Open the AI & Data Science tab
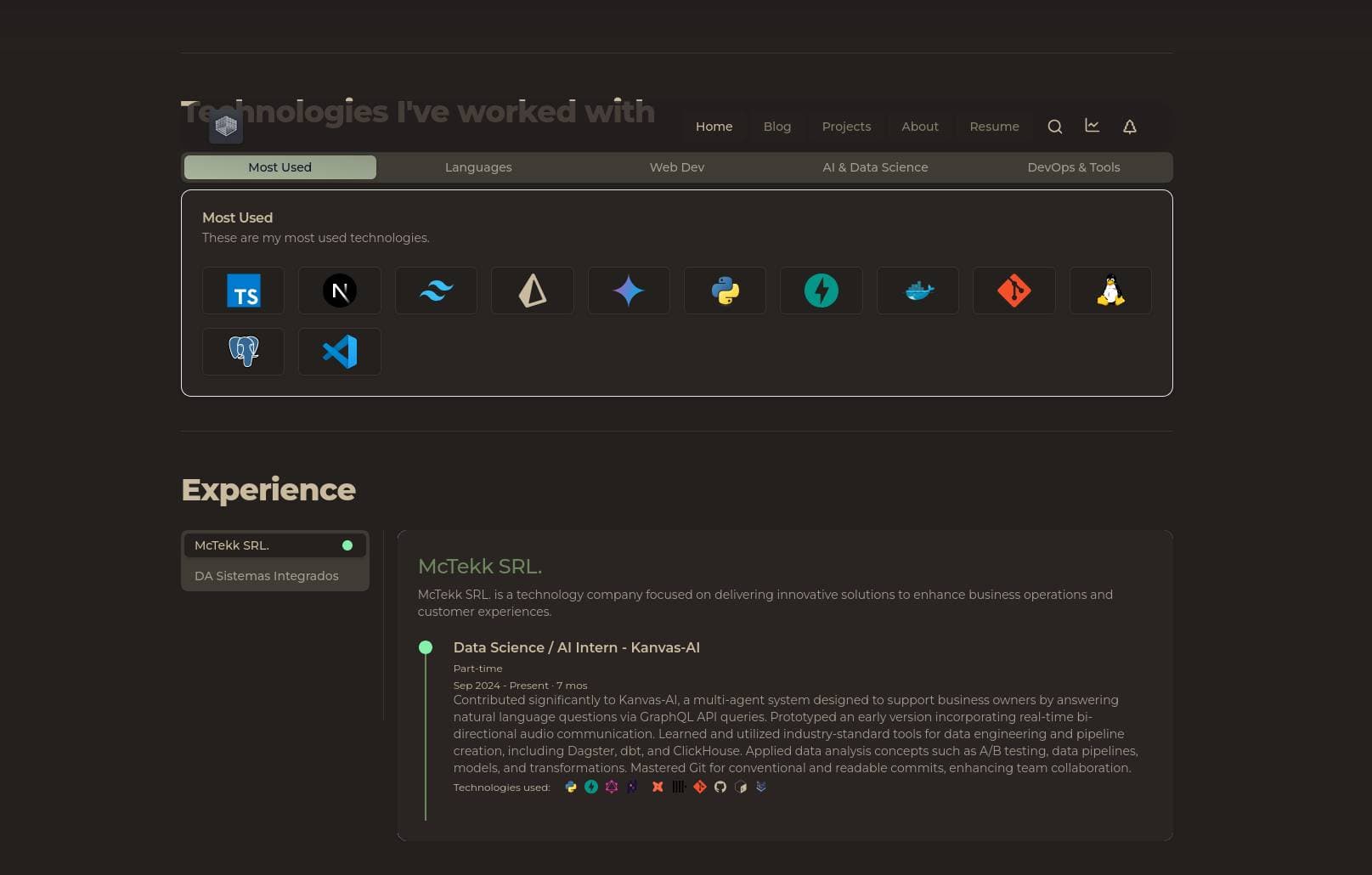This screenshot has height=875, width=1372. tap(875, 167)
